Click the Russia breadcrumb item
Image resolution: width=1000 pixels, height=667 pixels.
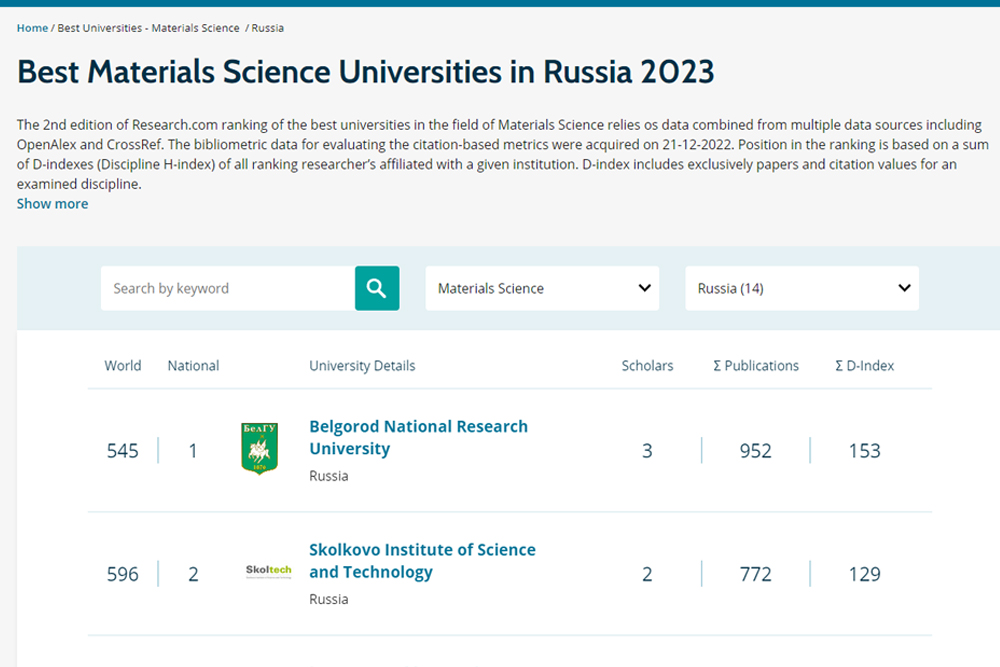[x=267, y=28]
